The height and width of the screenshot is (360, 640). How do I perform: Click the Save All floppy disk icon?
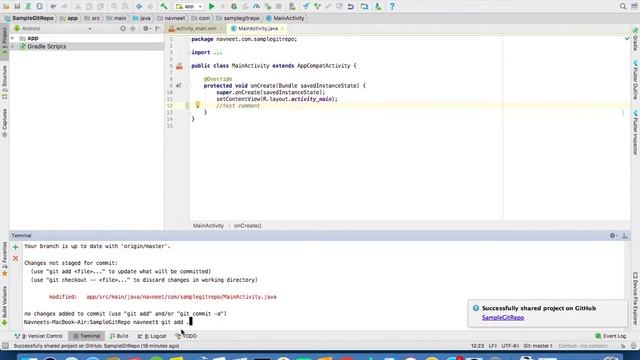17,7
